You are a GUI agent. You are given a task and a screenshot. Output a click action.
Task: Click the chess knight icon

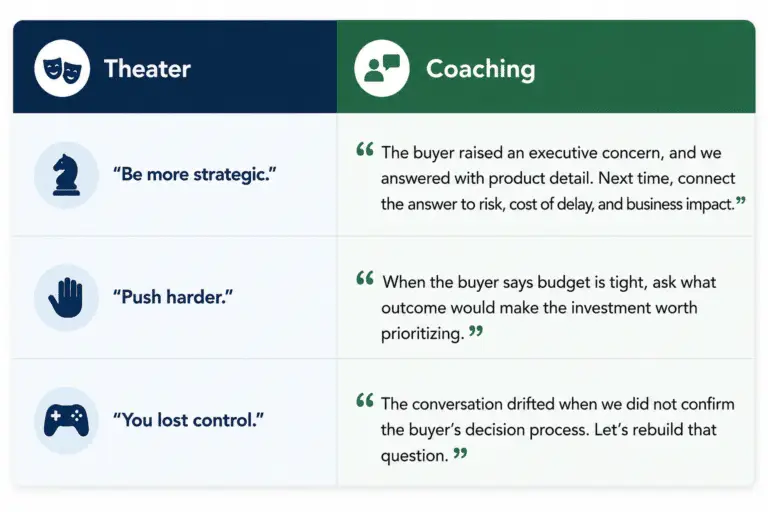click(x=66, y=175)
